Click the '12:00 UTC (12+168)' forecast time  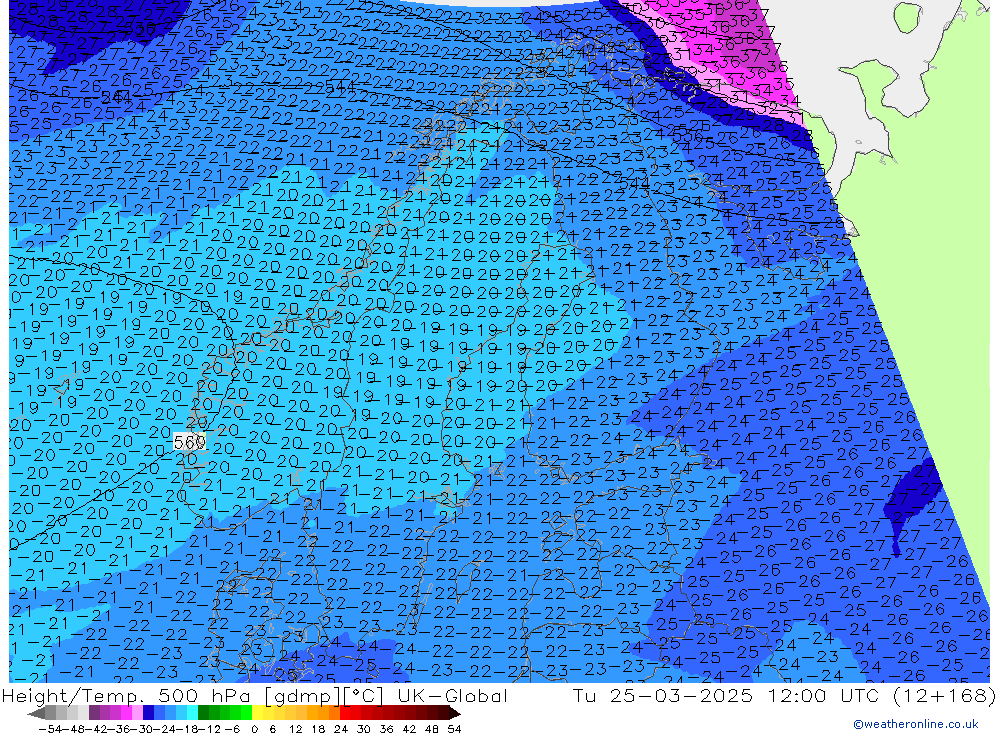(x=881, y=695)
